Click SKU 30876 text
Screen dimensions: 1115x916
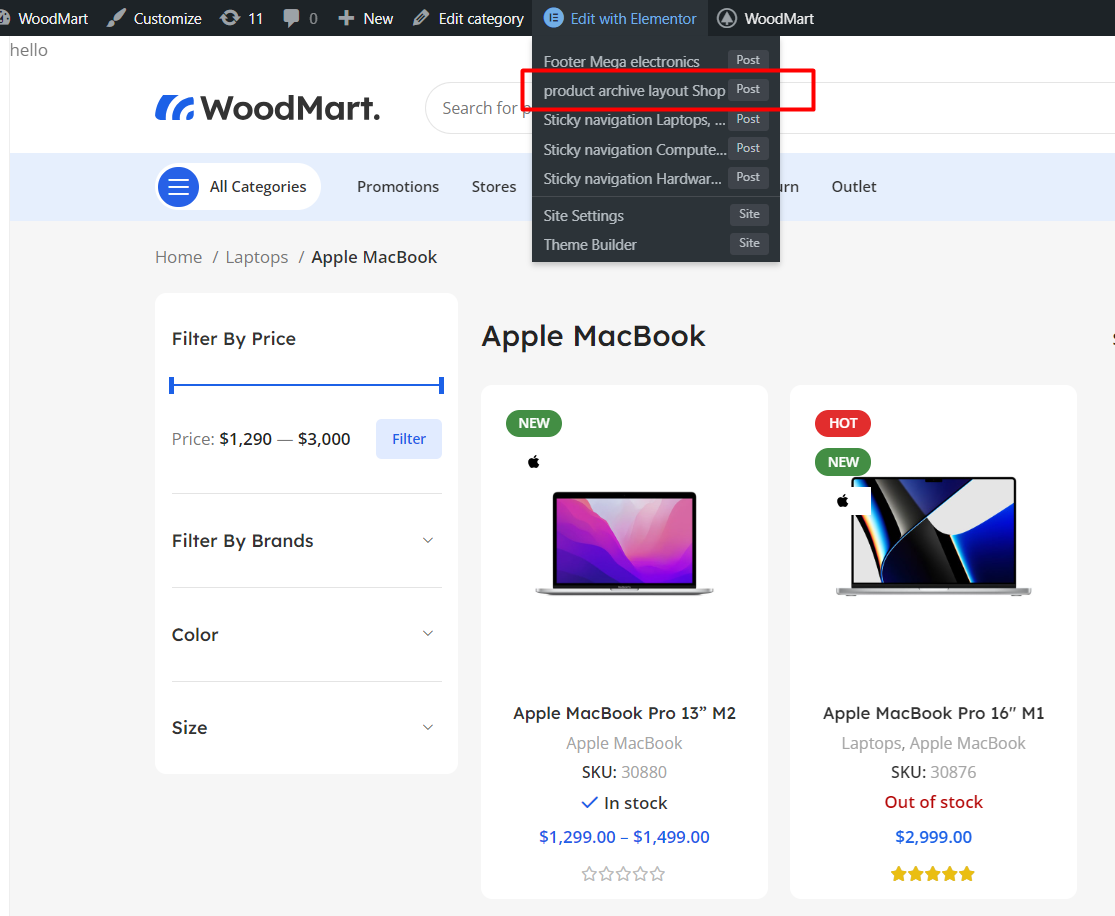click(x=934, y=772)
